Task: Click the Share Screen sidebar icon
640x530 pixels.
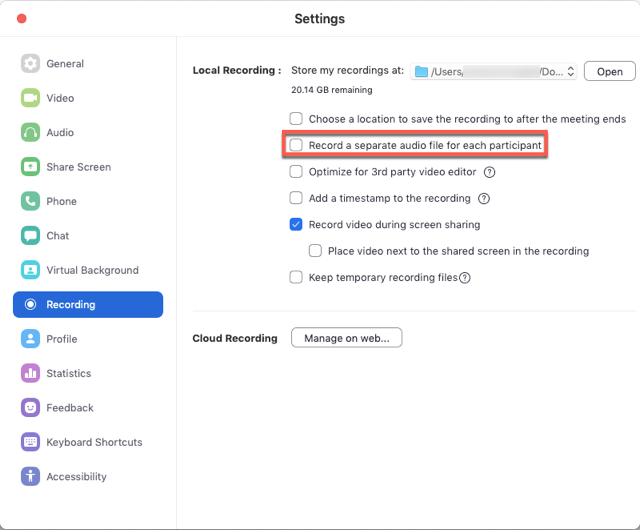Action: (x=30, y=167)
